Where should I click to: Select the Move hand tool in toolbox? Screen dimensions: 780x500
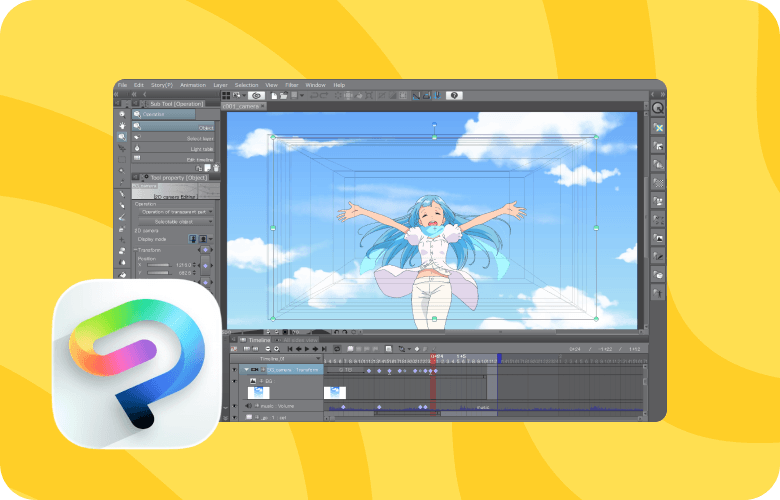122,126
